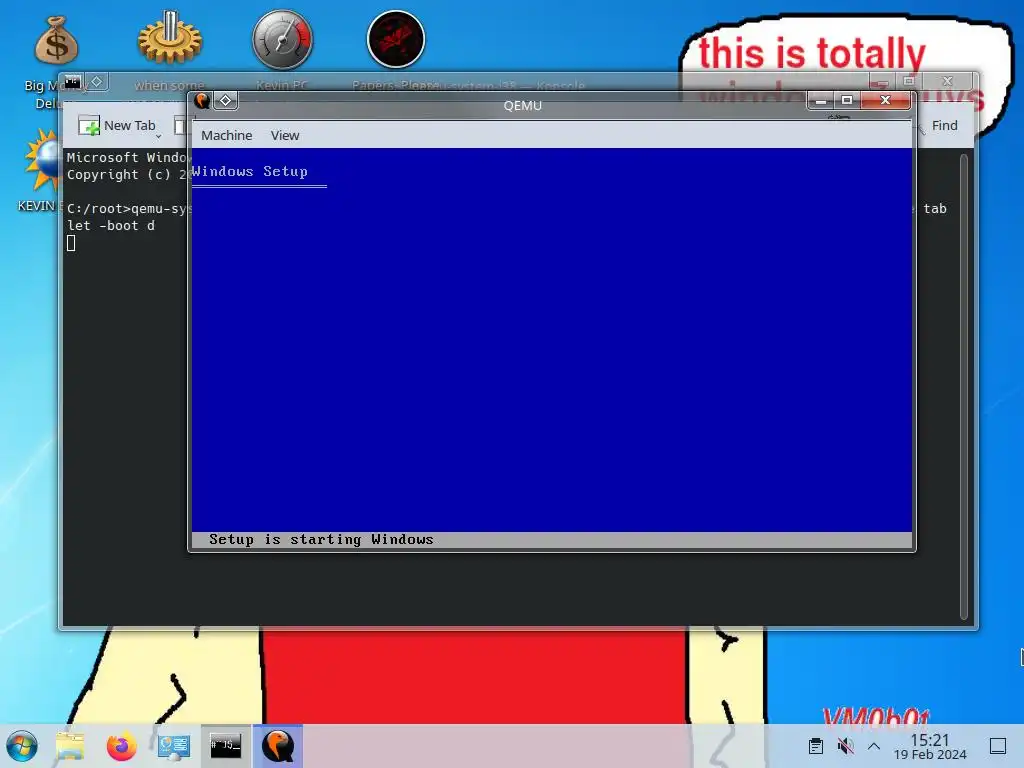Expand the New Tab dropdown arrow in Konsole
The image size is (1024, 768).
[x=158, y=136]
